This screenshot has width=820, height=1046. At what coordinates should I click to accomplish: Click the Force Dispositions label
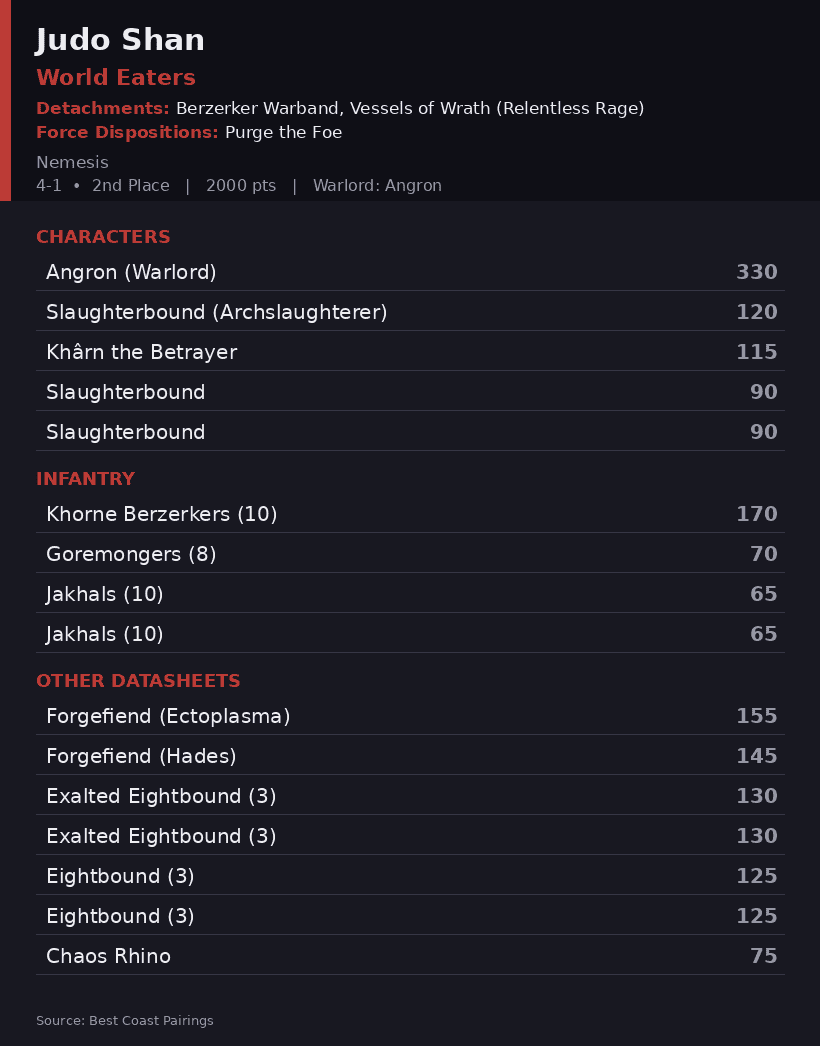click(127, 132)
